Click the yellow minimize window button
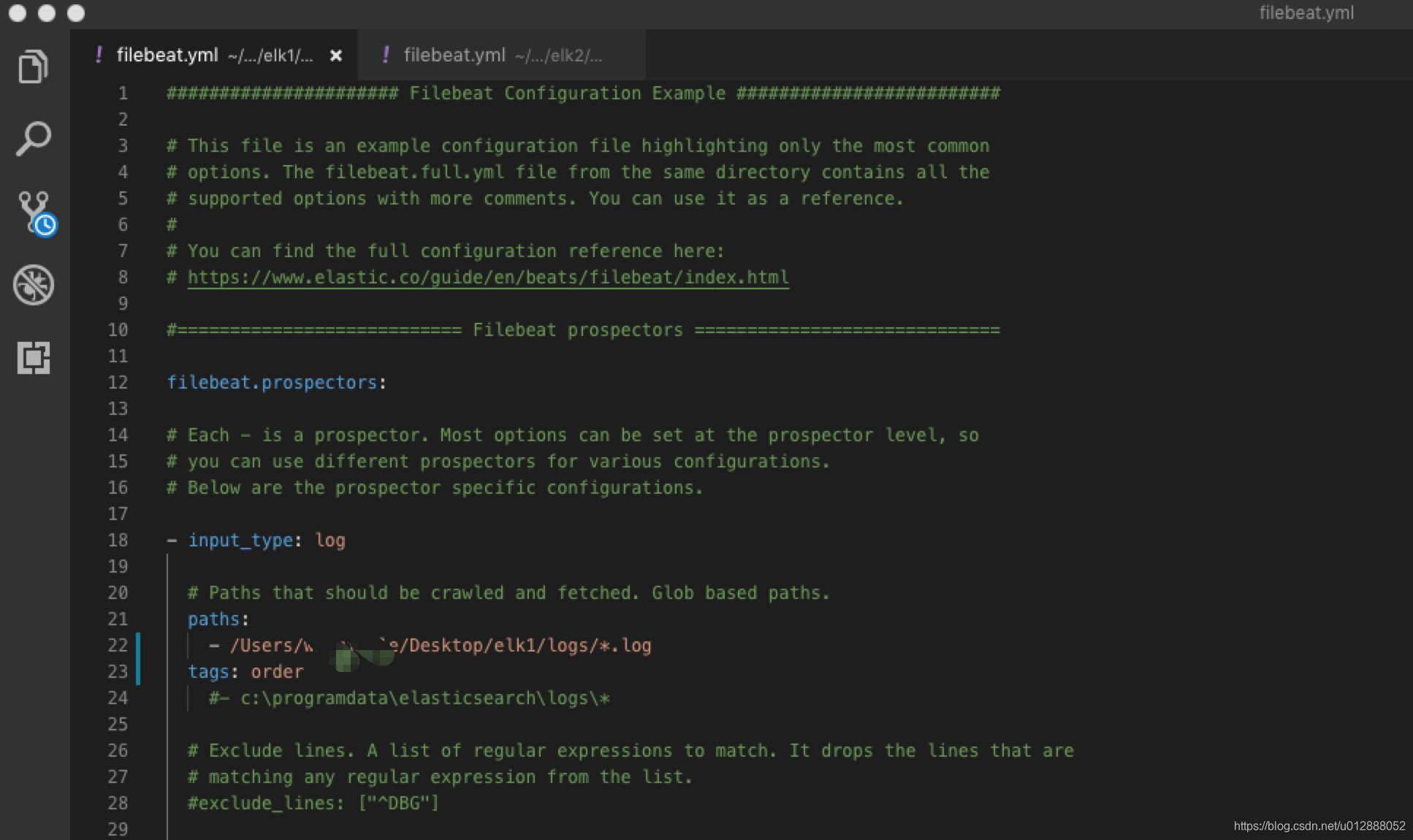This screenshot has height=840, width=1413. tap(47, 13)
